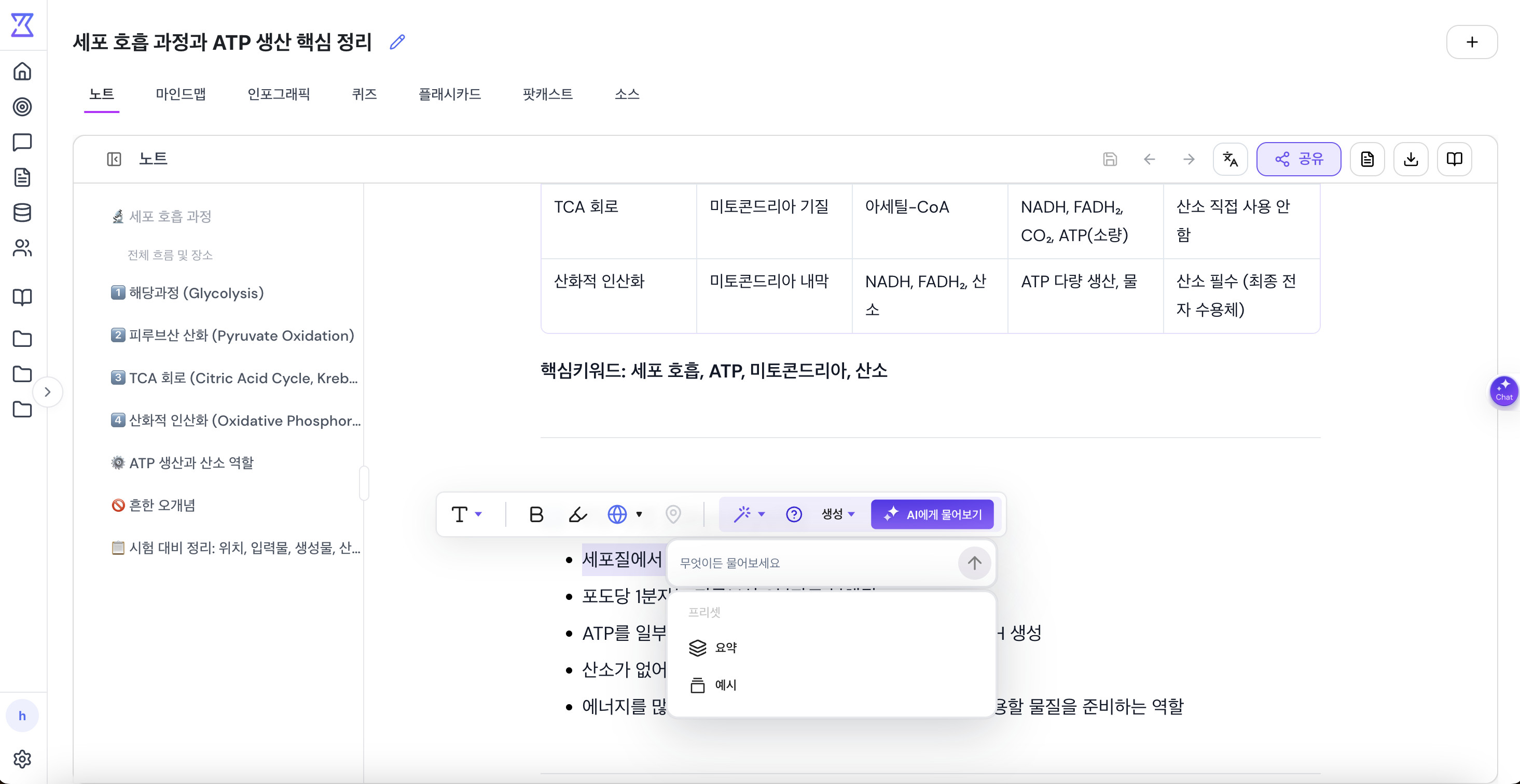Image resolution: width=1520 pixels, height=784 pixels.
Task: Open the third folder in sidebar
Action: click(22, 410)
